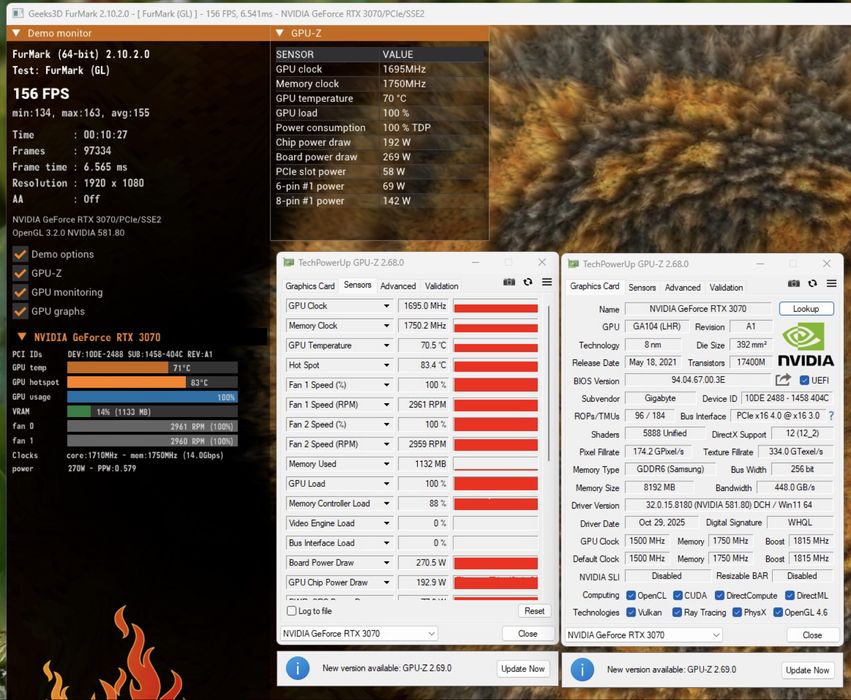This screenshot has width=851, height=700.
Task: Open hamburger menu in GPU-Z Sensors window
Action: (x=547, y=282)
